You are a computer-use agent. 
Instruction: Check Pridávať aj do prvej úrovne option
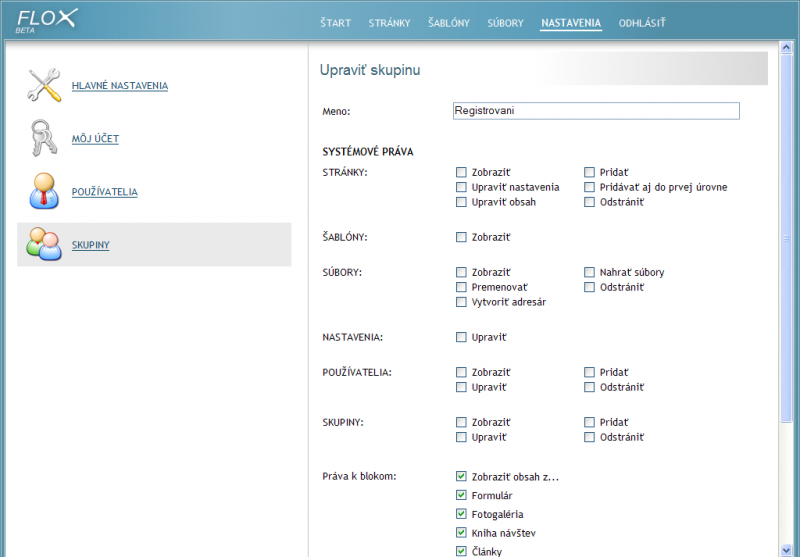[590, 187]
